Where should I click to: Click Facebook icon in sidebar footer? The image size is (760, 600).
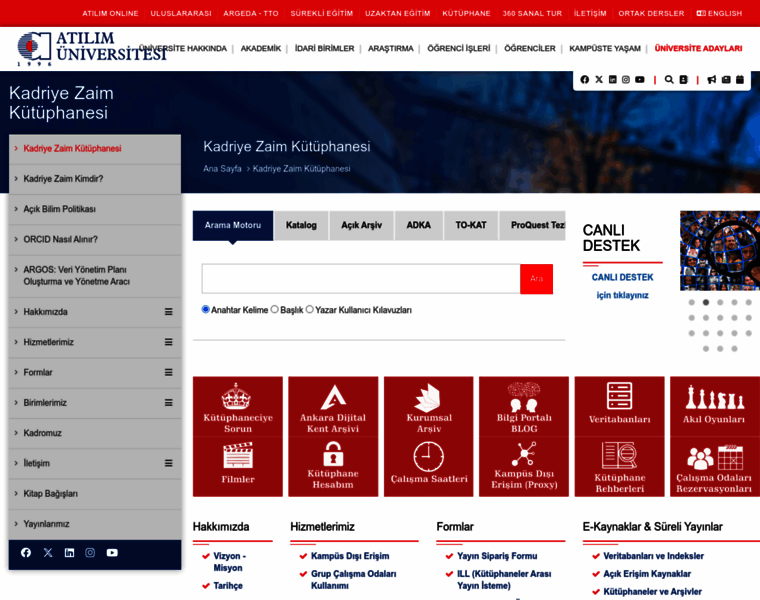coord(26,553)
